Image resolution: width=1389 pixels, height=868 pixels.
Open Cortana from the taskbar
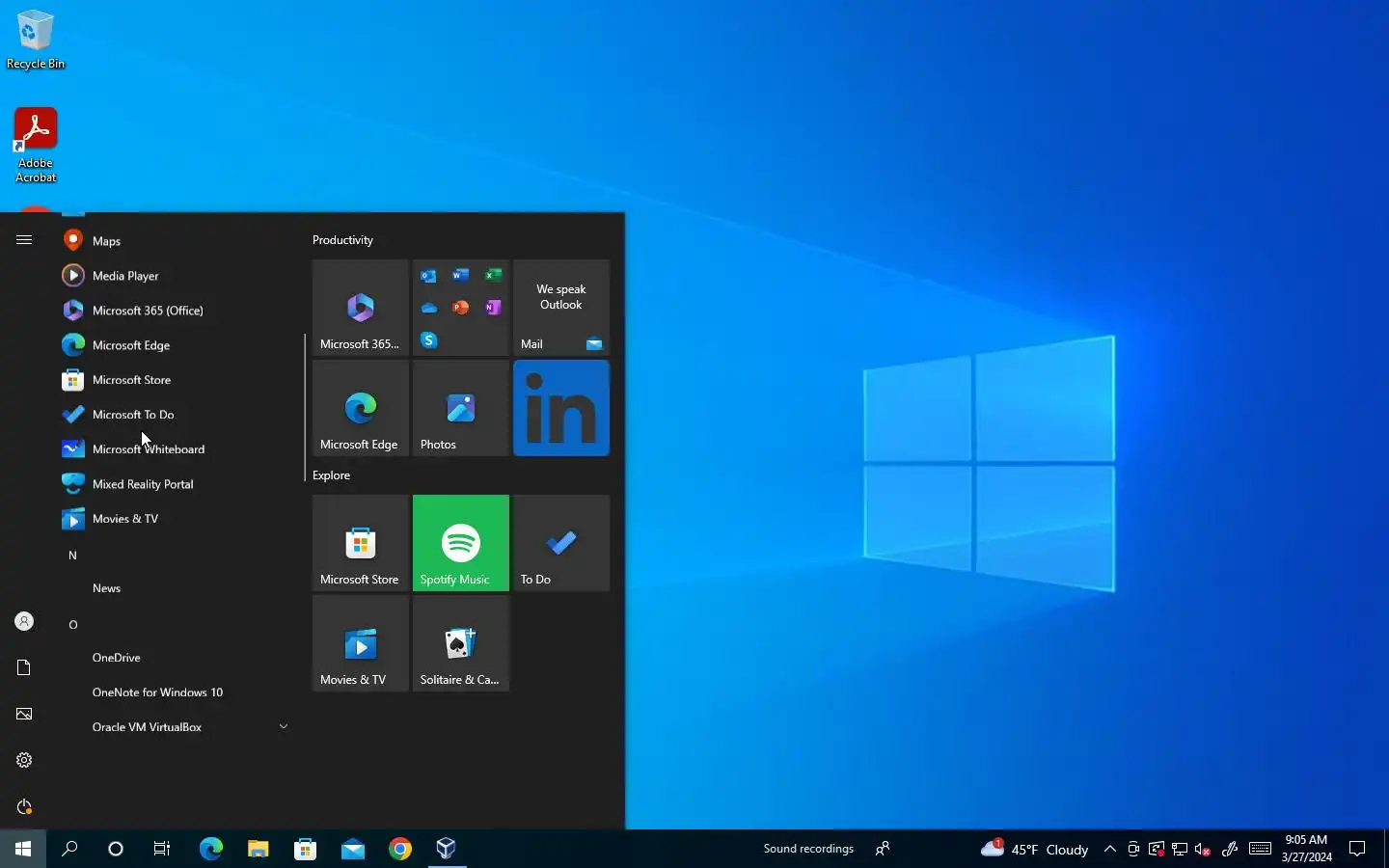116,849
